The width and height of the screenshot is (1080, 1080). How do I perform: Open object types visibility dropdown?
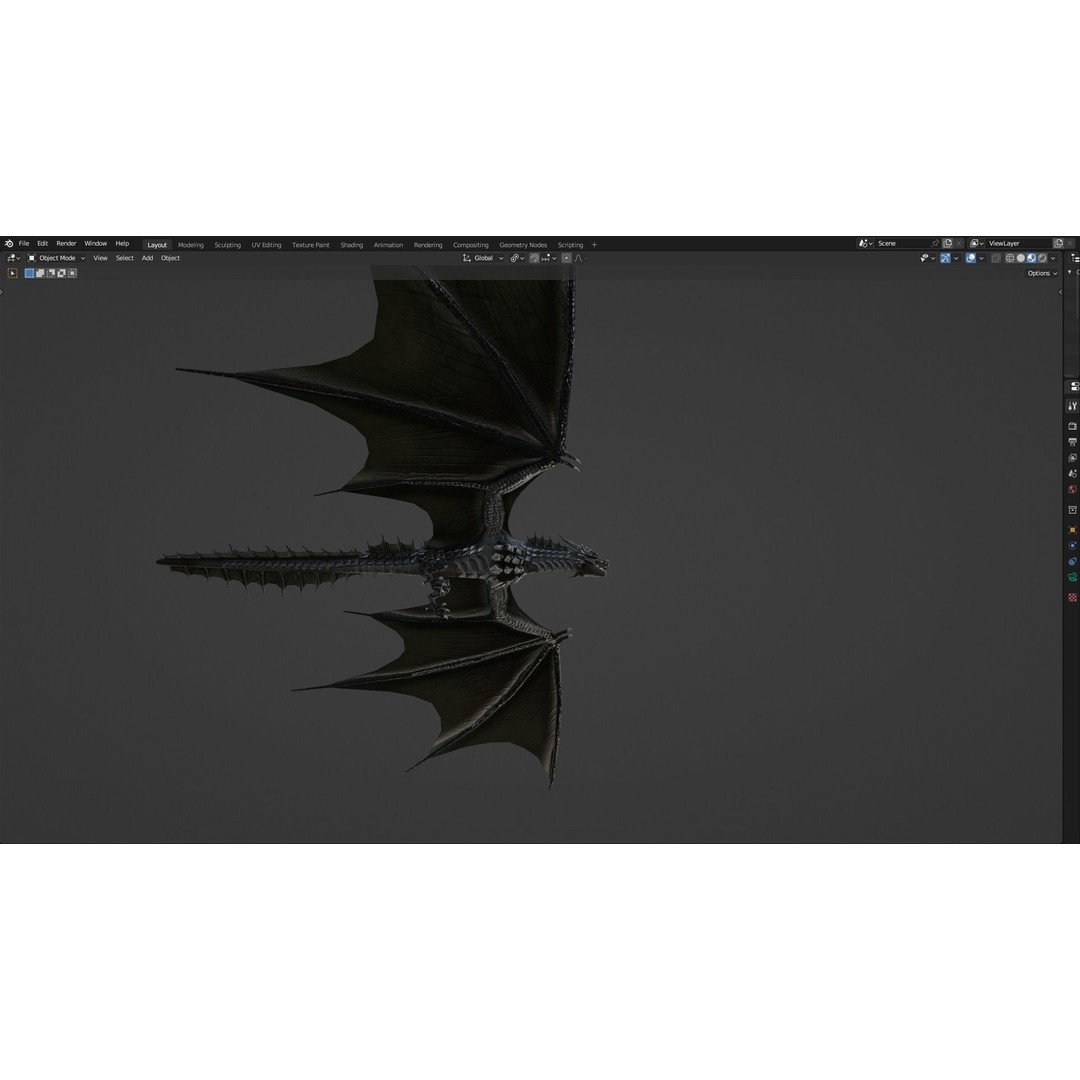[x=928, y=258]
